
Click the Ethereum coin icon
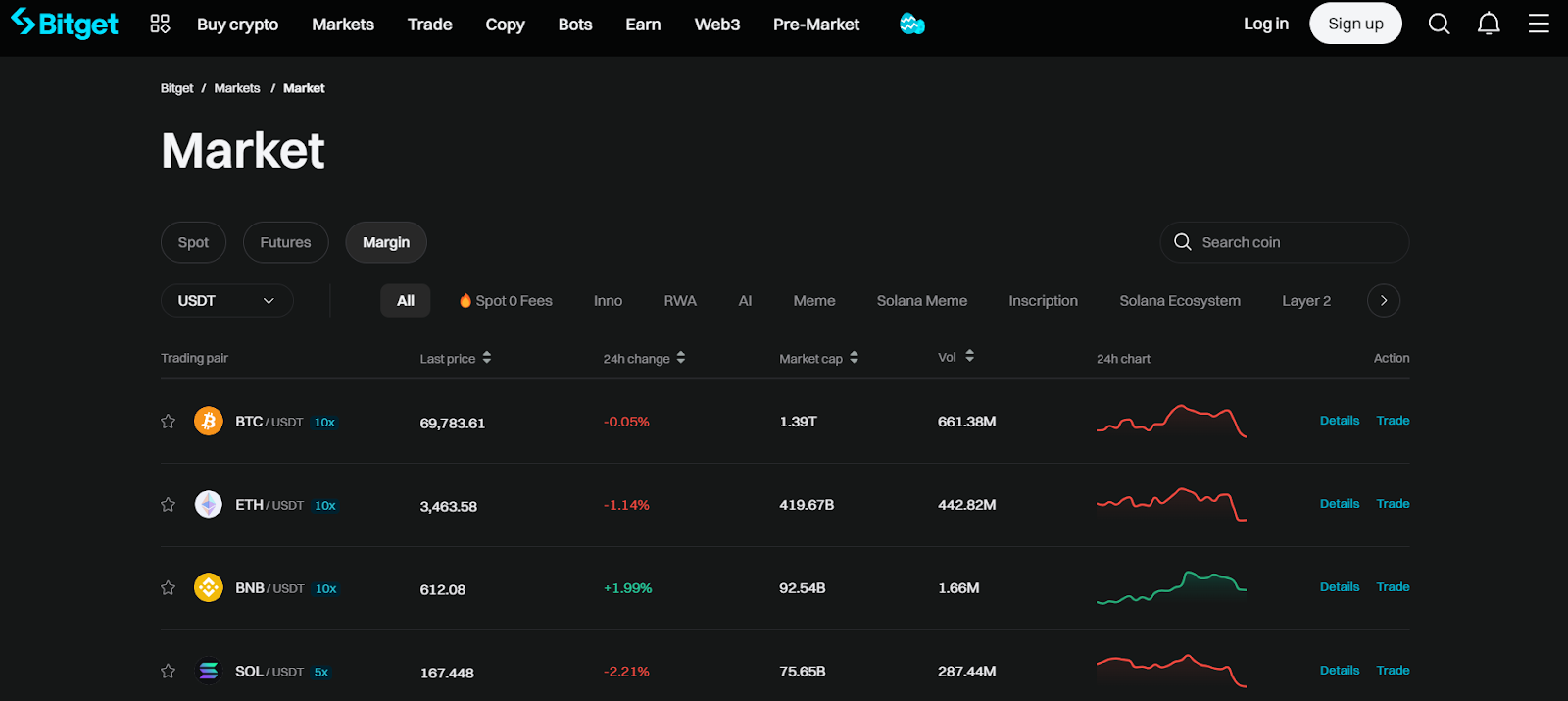209,505
